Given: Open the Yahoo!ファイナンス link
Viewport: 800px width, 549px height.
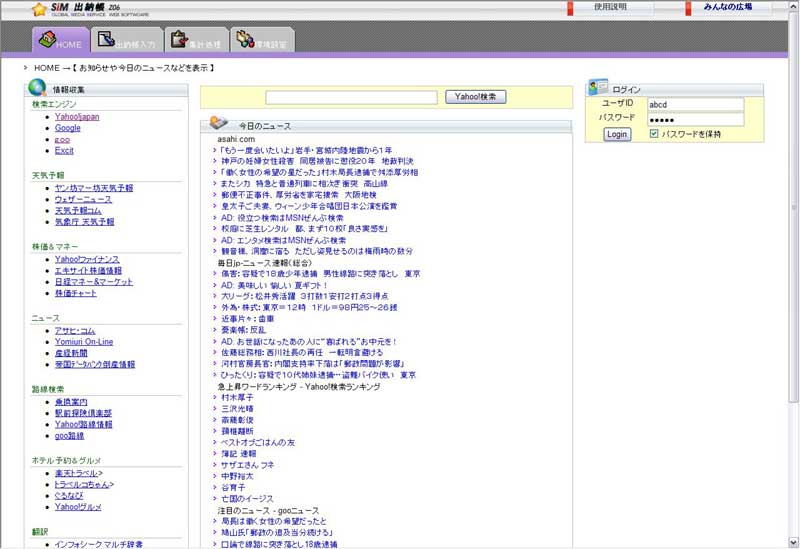Looking at the screenshot, I should pos(85,259).
